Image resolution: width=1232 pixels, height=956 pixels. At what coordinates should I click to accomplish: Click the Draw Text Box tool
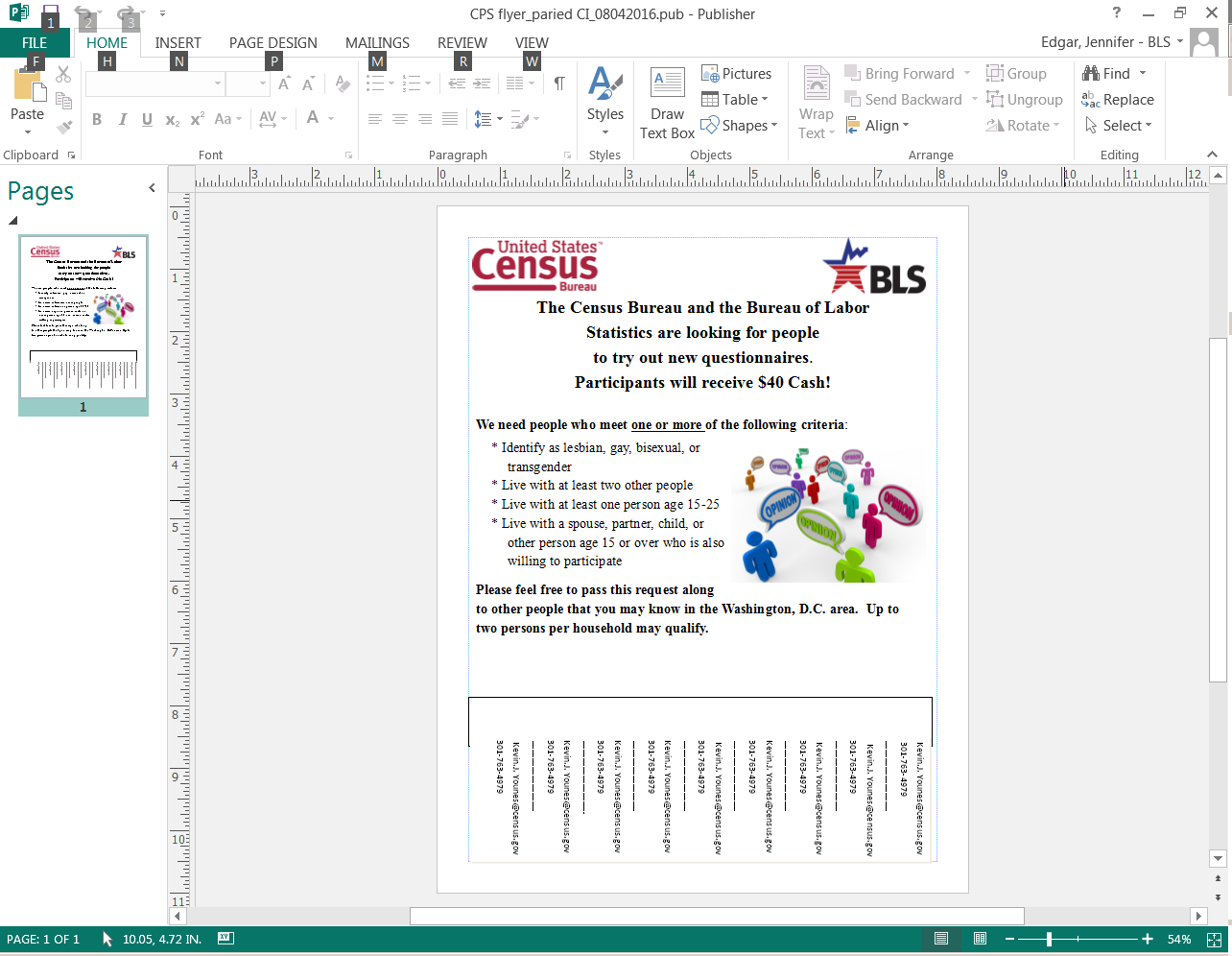[x=667, y=104]
